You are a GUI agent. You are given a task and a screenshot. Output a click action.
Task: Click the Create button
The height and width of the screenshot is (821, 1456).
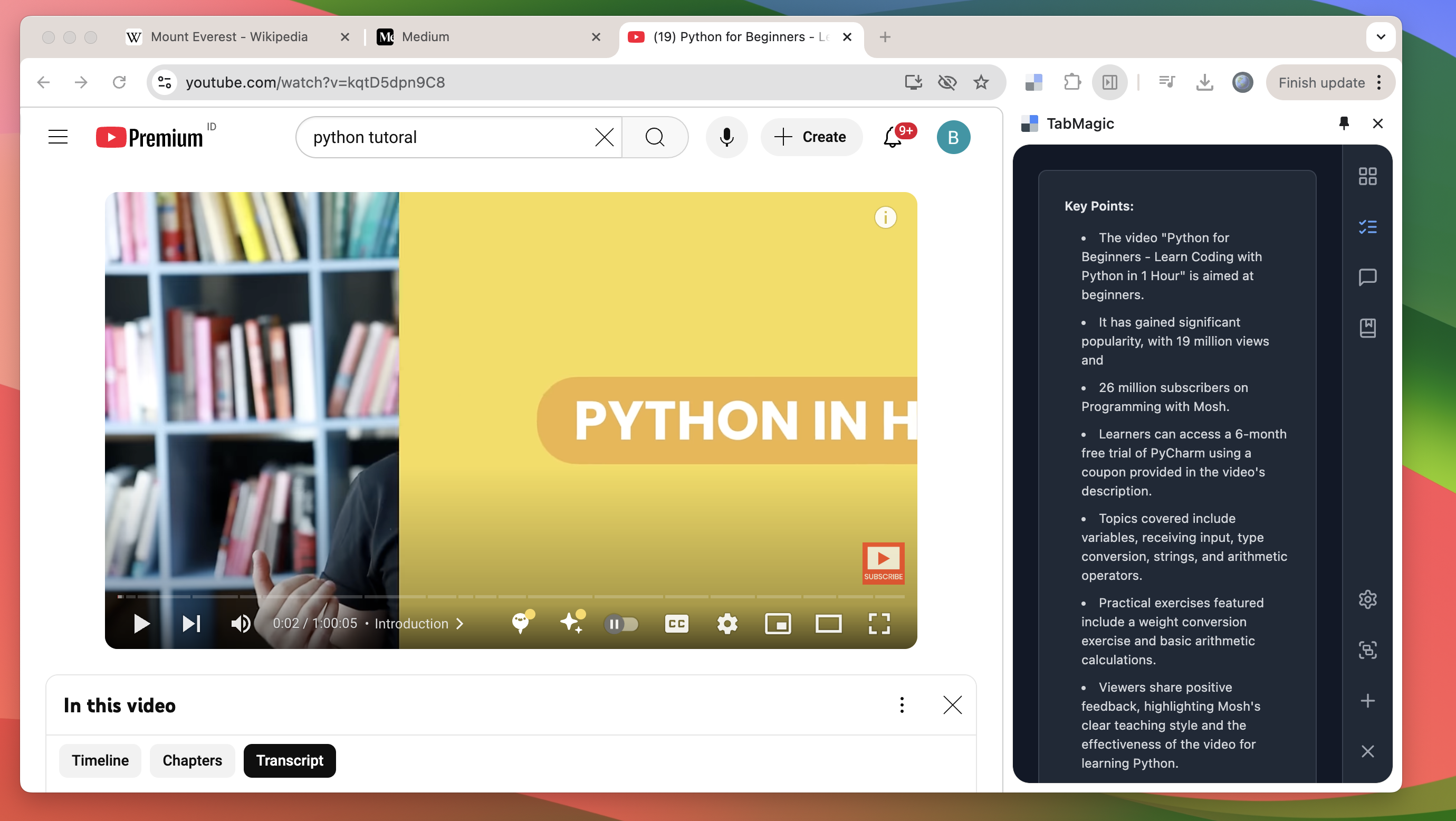(811, 137)
